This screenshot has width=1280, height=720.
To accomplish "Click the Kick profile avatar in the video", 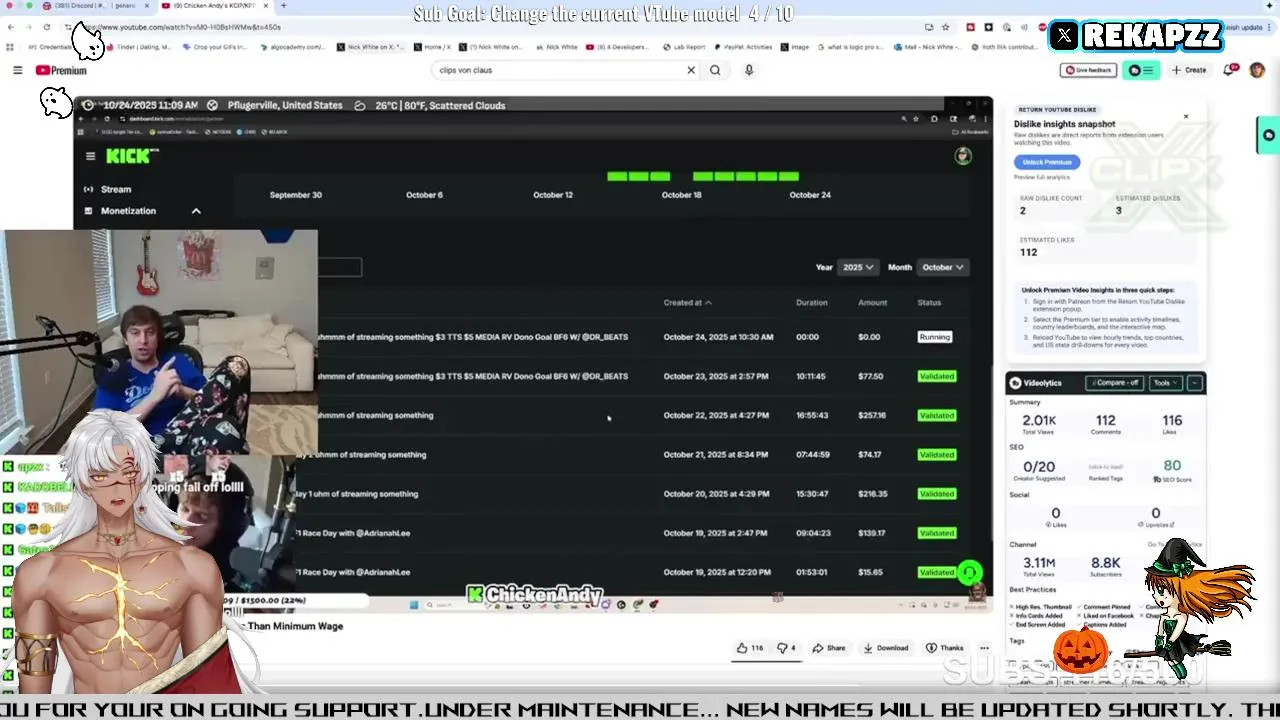I will 963,156.
